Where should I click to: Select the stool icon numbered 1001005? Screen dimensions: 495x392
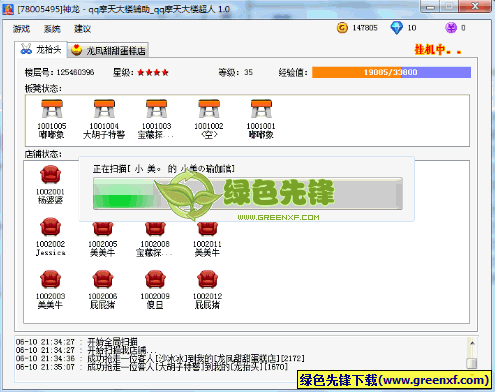pos(52,109)
